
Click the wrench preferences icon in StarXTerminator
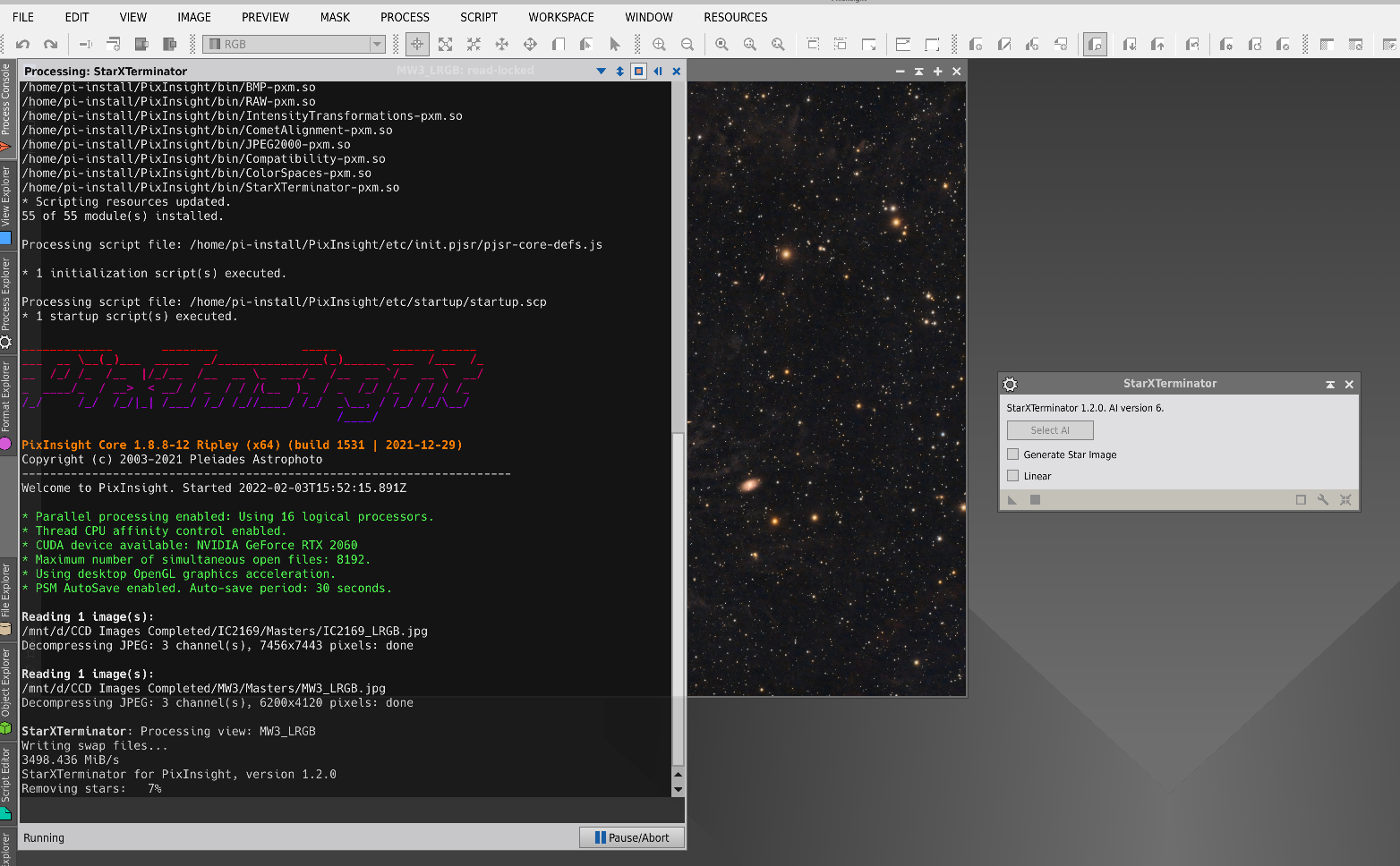[x=1323, y=500]
